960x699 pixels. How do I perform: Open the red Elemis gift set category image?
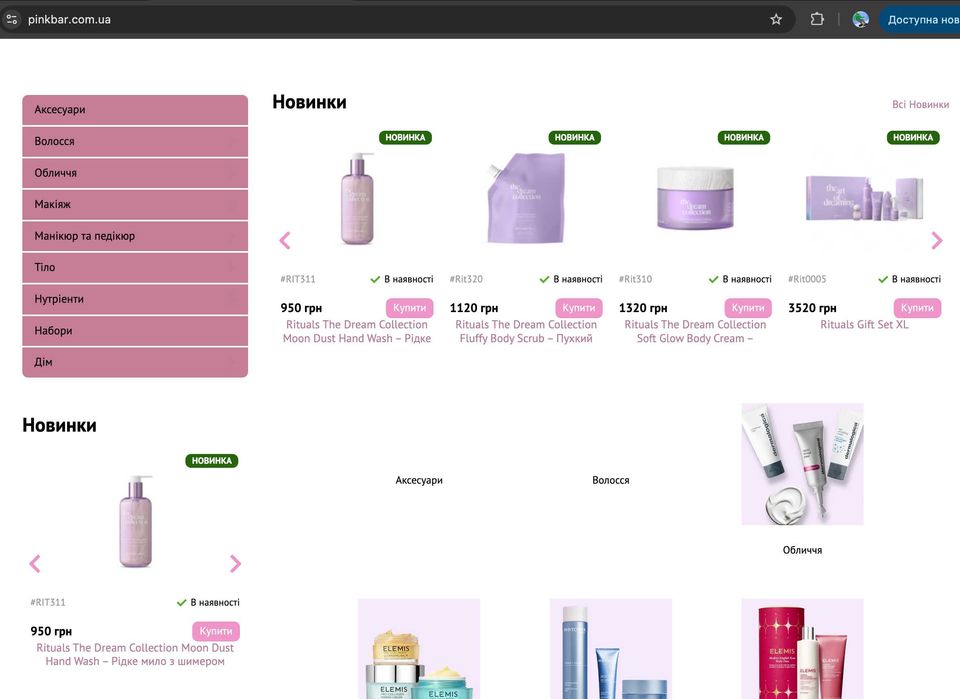pos(803,649)
